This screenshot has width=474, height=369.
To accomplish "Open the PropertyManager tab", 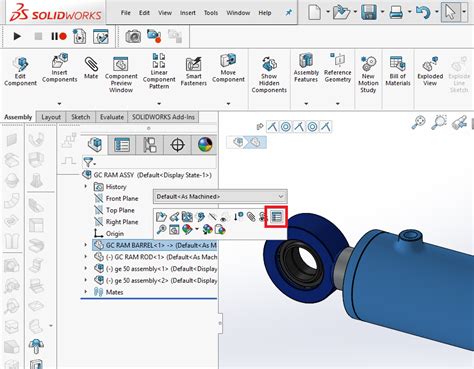I will tap(122, 145).
